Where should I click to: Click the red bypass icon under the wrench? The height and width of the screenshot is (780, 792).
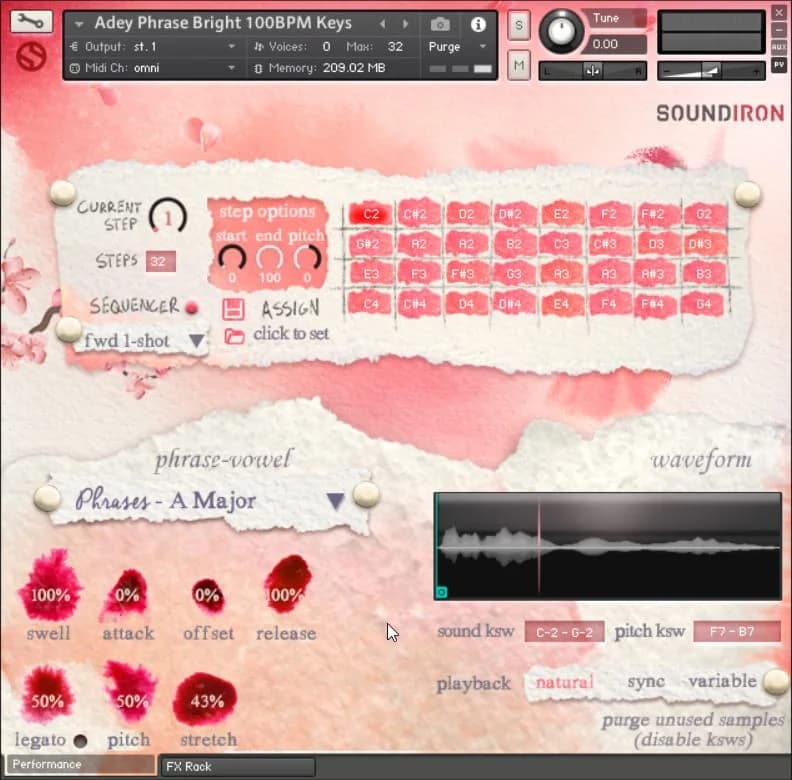point(32,56)
